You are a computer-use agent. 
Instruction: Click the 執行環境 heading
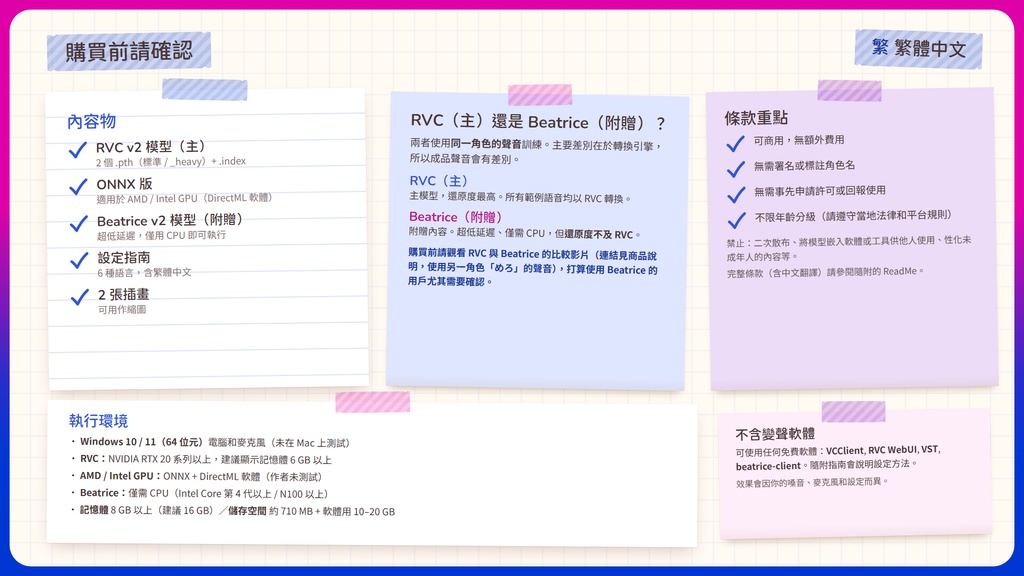98,421
